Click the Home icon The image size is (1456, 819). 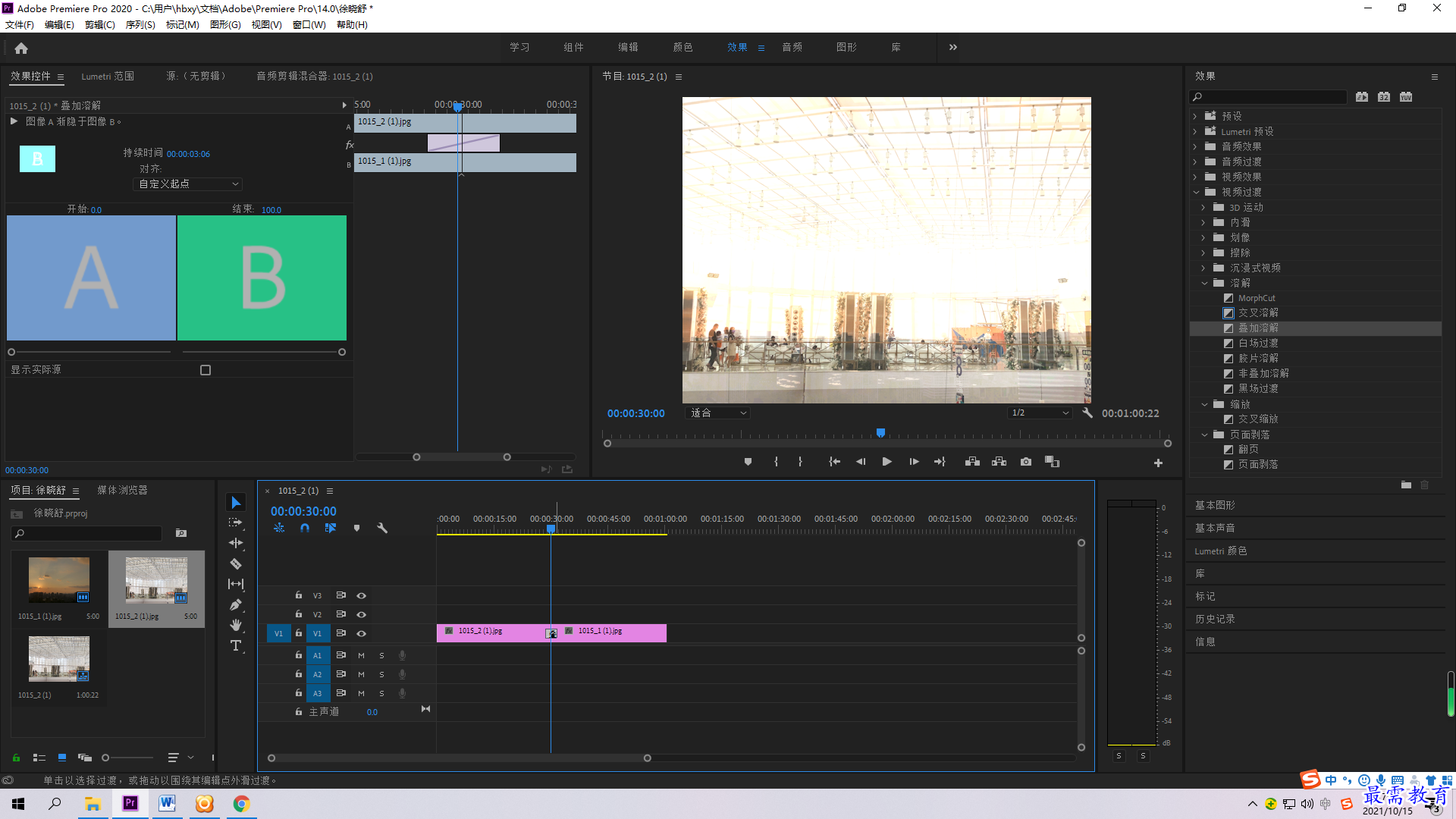point(21,48)
